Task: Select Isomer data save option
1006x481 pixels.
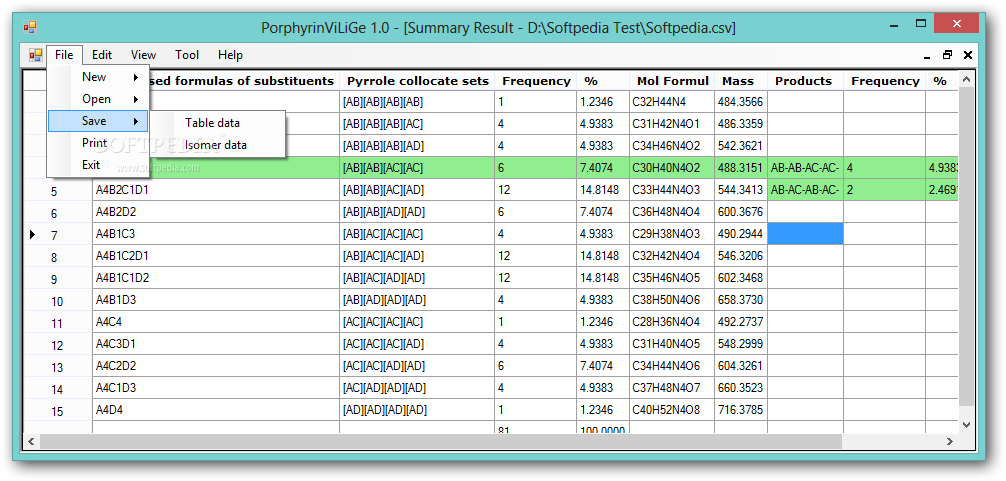Action: [x=216, y=145]
